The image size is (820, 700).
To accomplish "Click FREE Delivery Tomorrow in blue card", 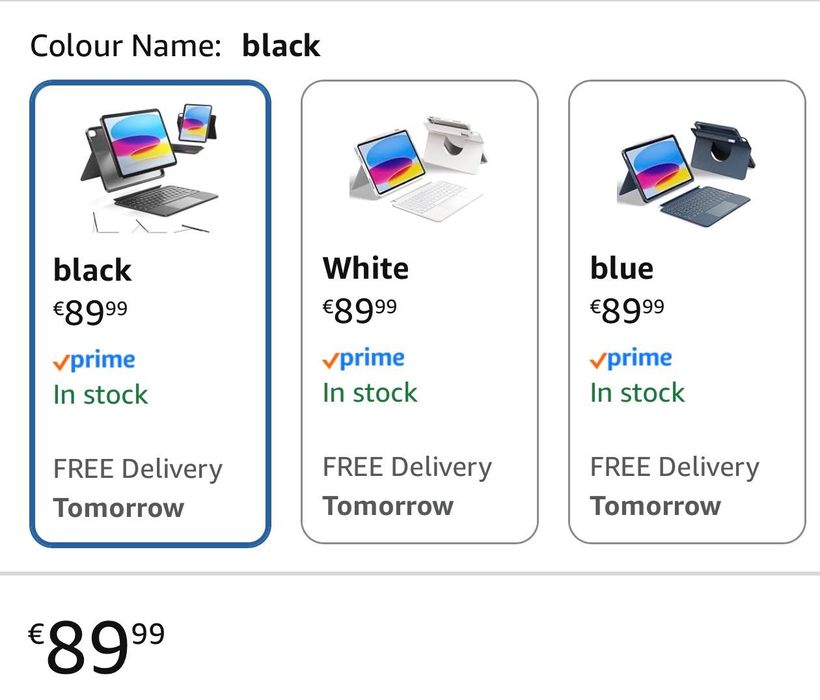I will 675,486.
